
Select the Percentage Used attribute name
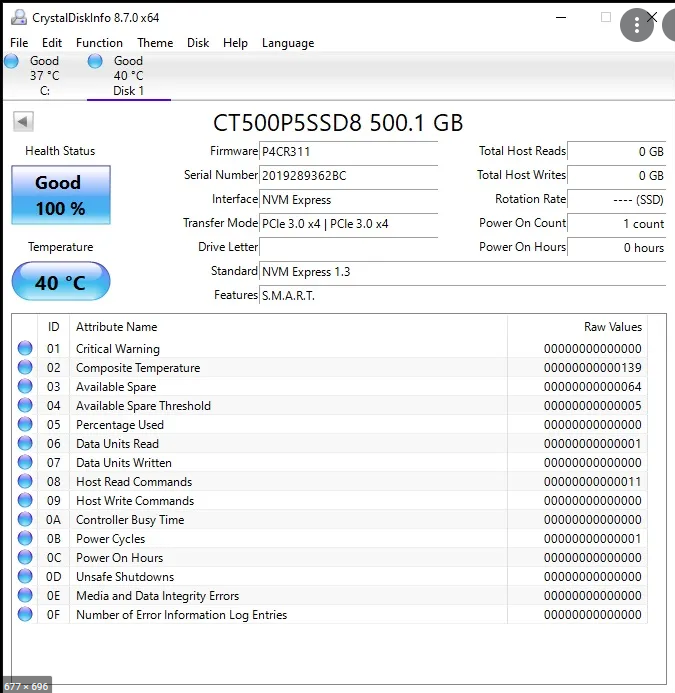[120, 425]
